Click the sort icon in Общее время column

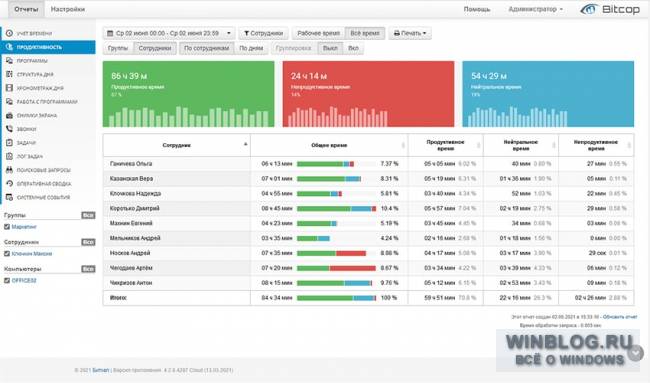pyautogui.click(x=403, y=145)
